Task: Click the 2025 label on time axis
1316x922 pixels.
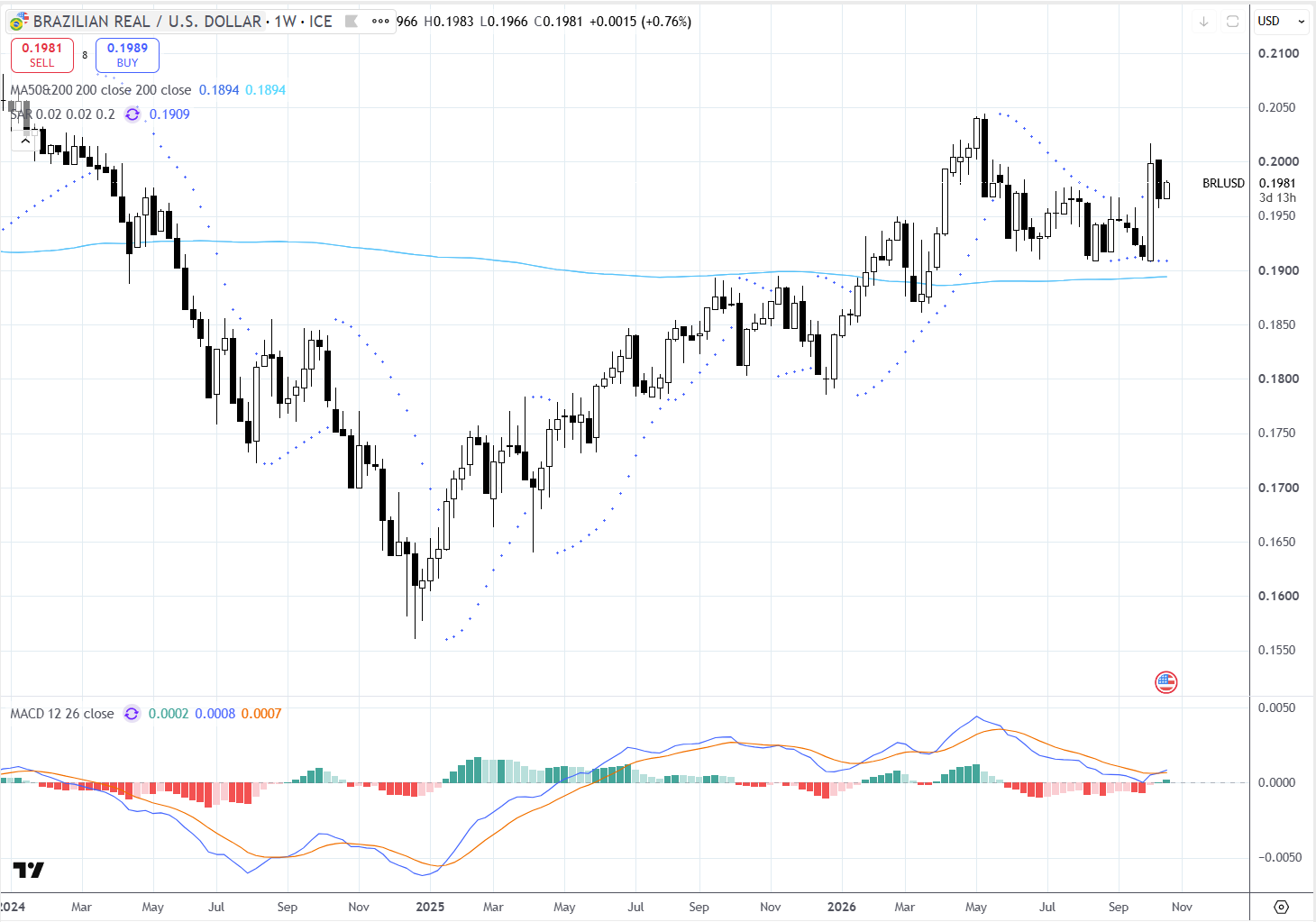Action: tap(430, 907)
